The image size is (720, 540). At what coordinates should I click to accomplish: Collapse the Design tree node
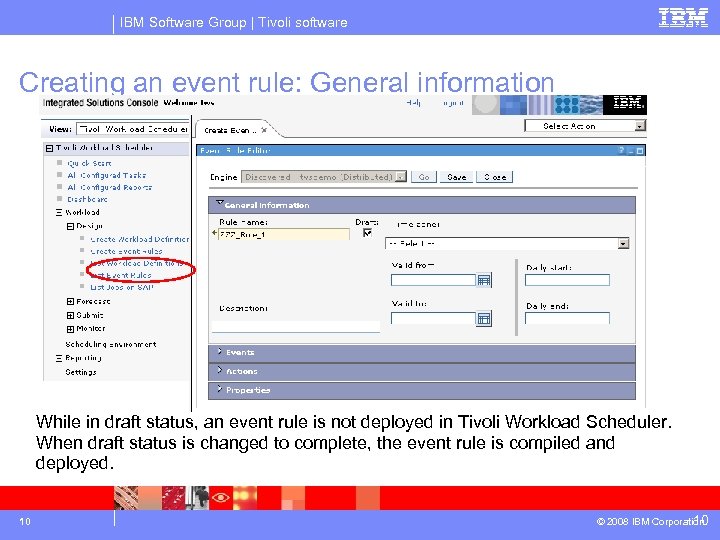pos(70,226)
